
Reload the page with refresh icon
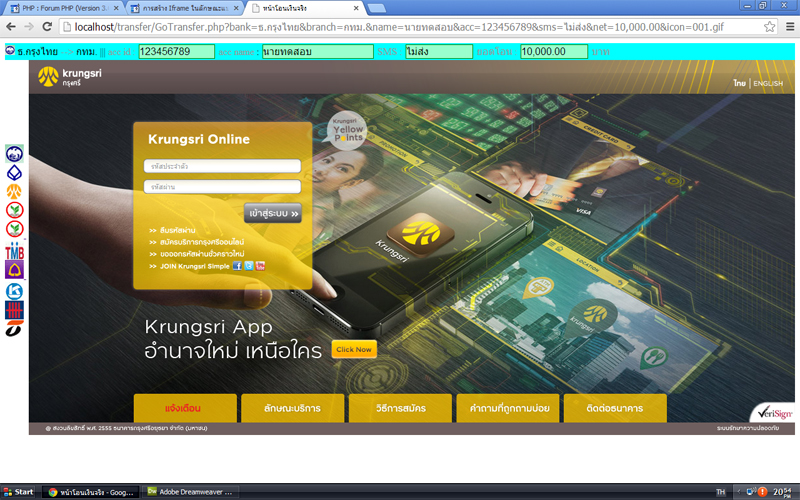pos(47,27)
